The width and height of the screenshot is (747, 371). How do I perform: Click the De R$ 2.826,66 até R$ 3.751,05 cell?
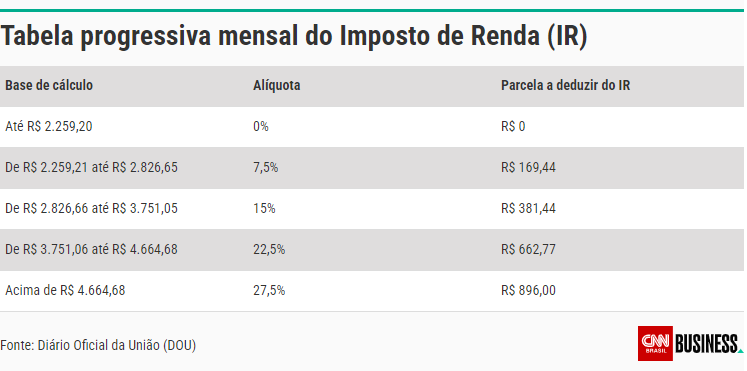[x=91, y=209]
